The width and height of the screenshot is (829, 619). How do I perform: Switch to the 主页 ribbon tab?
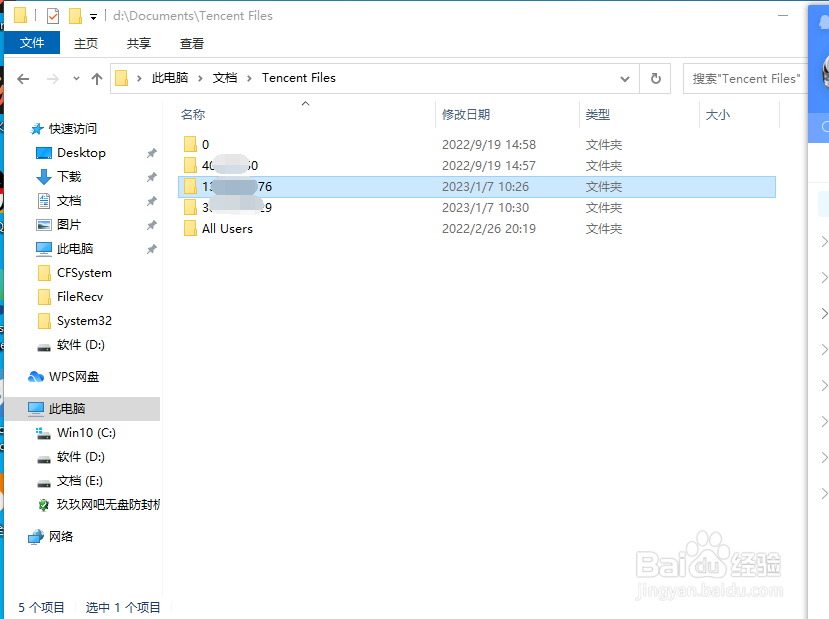pos(86,43)
